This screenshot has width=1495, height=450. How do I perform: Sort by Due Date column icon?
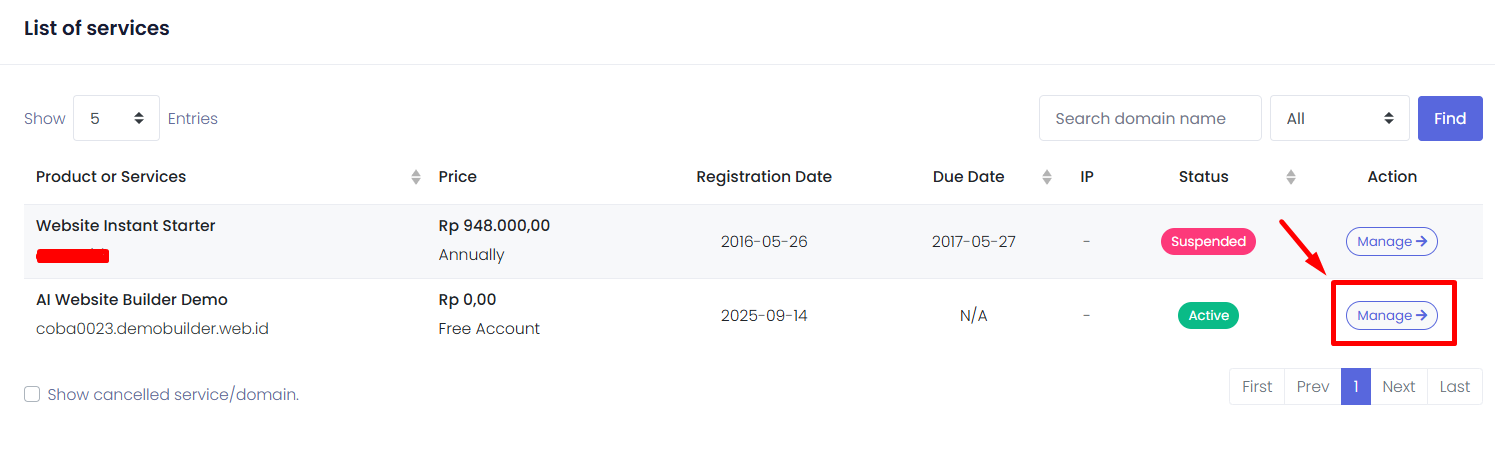(x=1047, y=177)
